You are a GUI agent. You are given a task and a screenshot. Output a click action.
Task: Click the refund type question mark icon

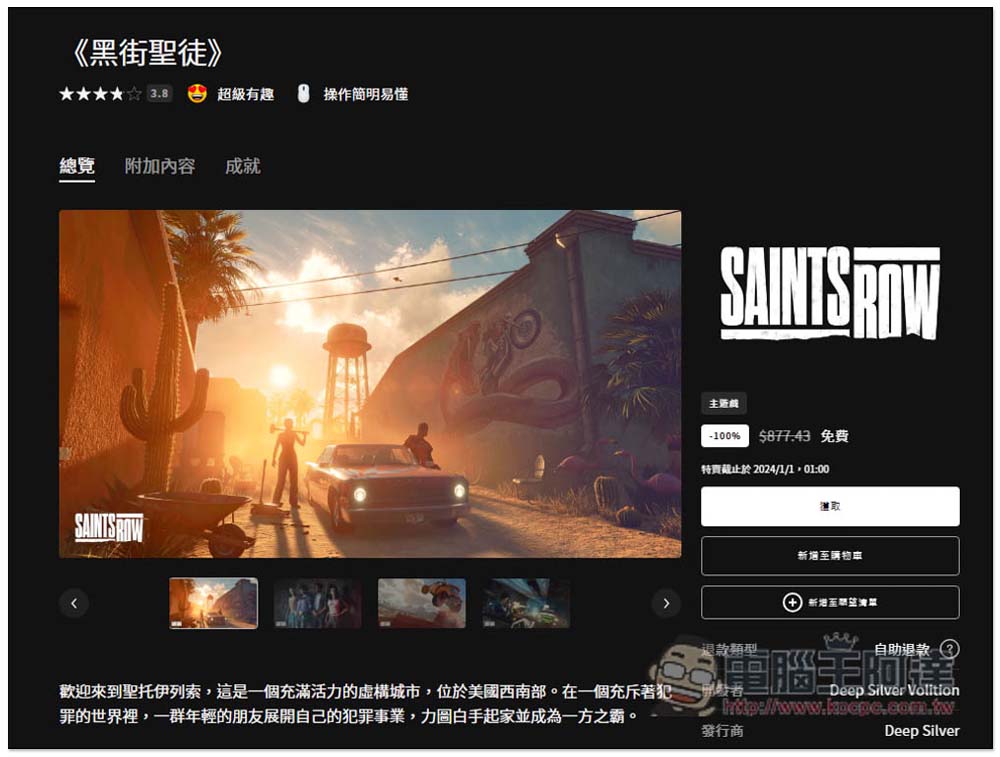click(950, 649)
